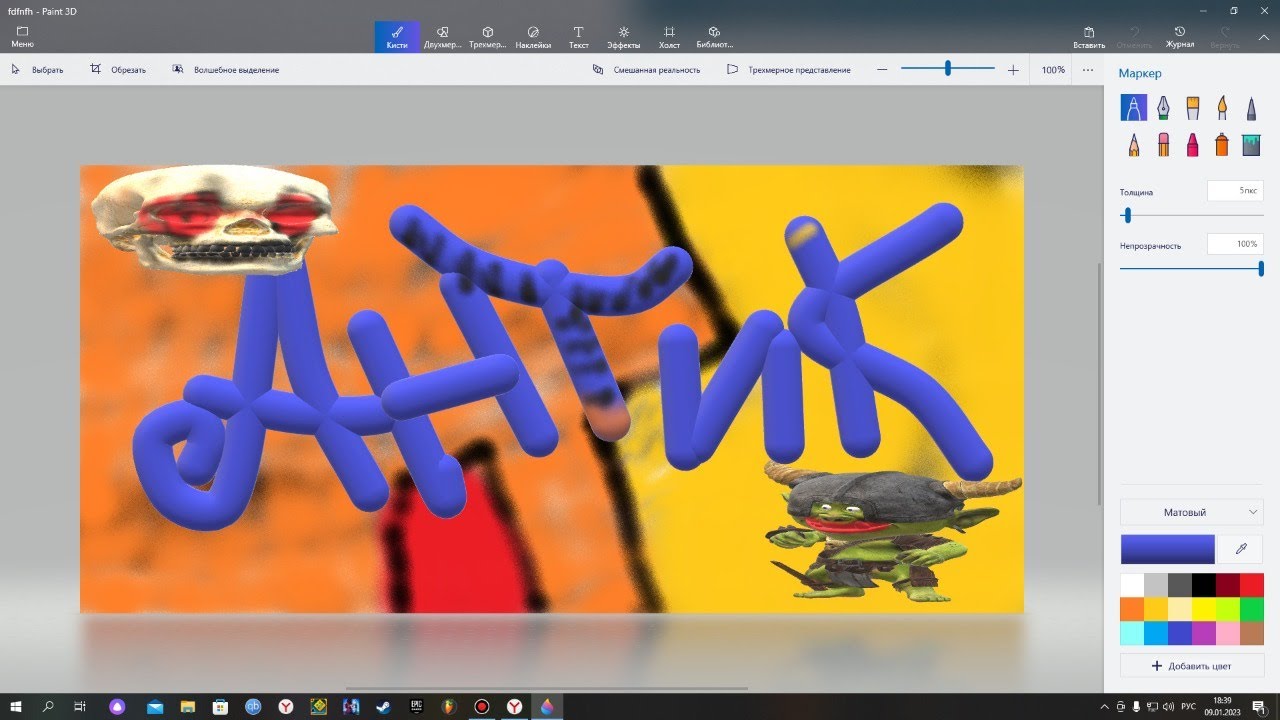1280x720 pixels.
Task: Open the Матовый material dropdown
Action: [1192, 512]
